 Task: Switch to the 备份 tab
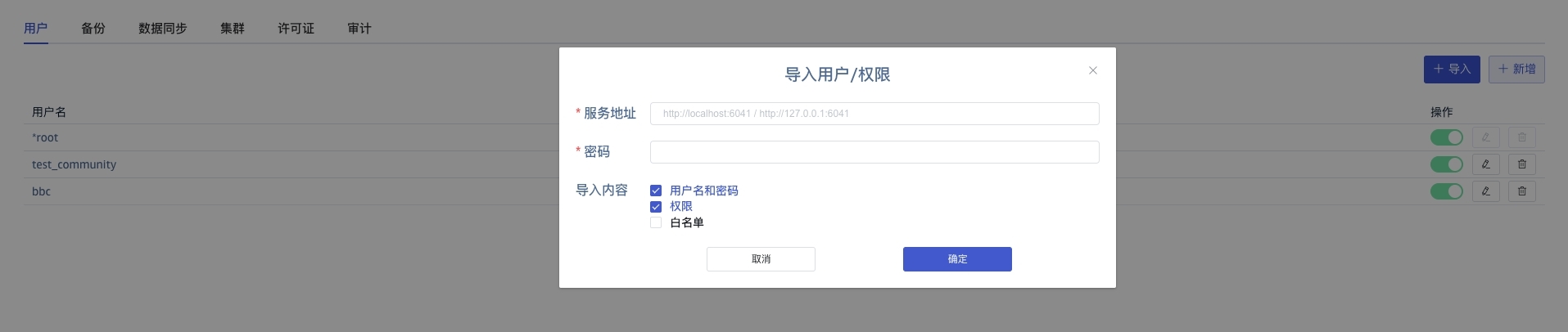click(93, 29)
